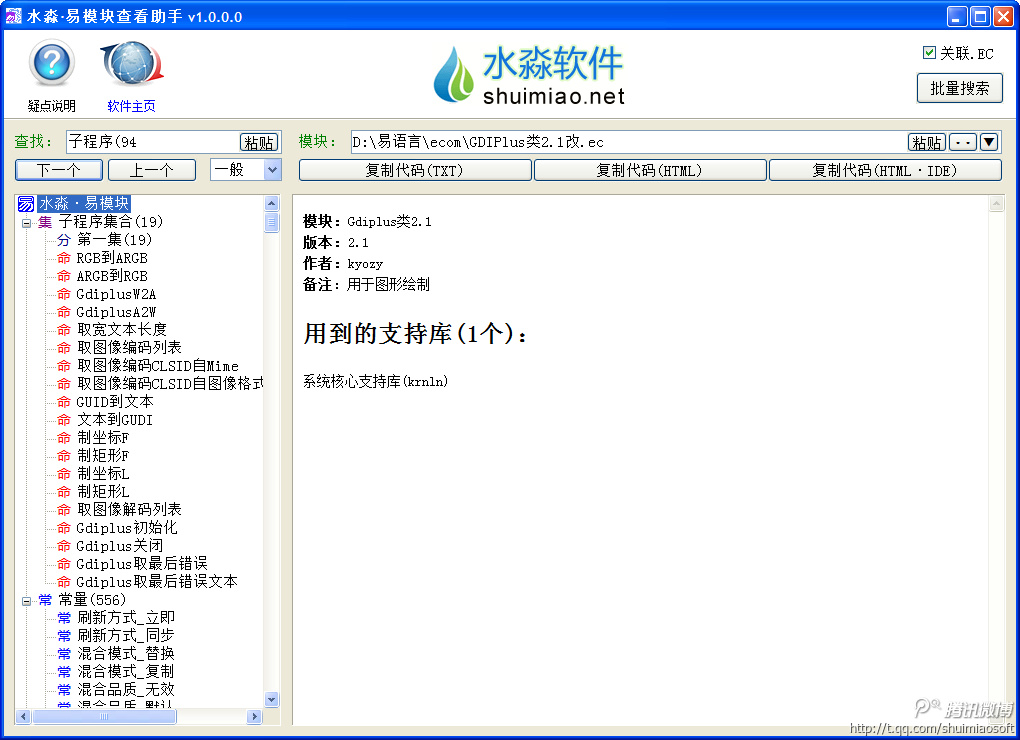Image resolution: width=1020 pixels, height=740 pixels.
Task: Click the tree's vertical scrollbar down arrow
Action: (x=272, y=700)
